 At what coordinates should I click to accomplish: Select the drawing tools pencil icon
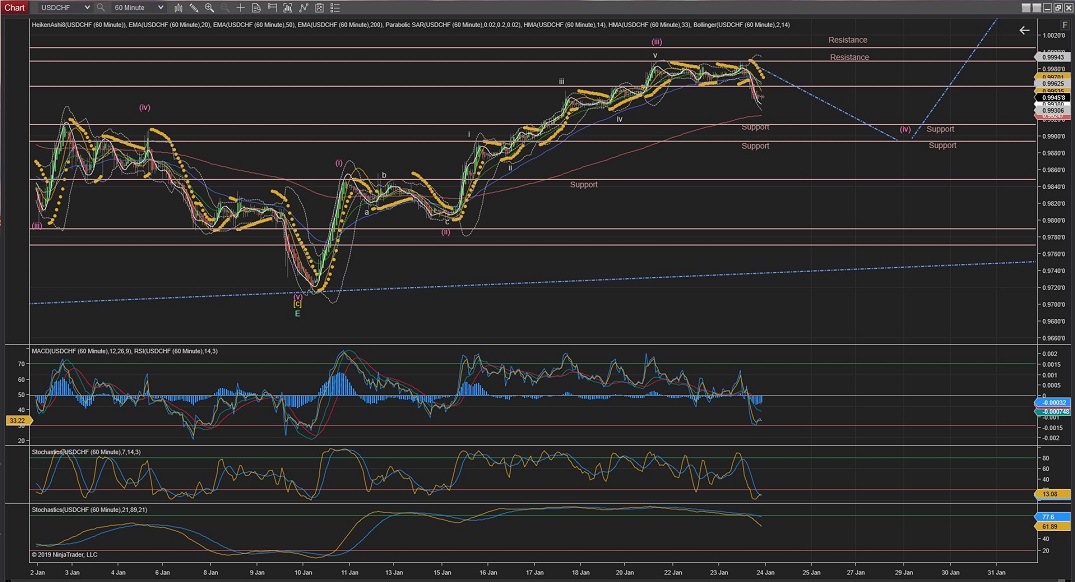tap(194, 8)
